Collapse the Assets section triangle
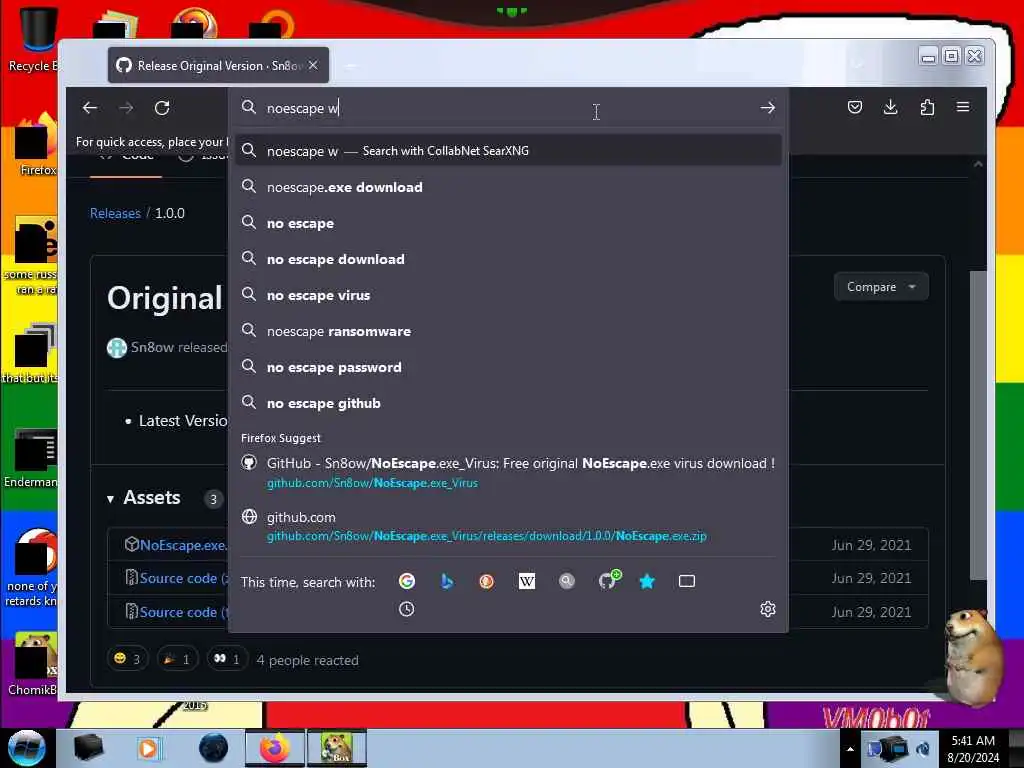The image size is (1024, 768). pos(110,499)
